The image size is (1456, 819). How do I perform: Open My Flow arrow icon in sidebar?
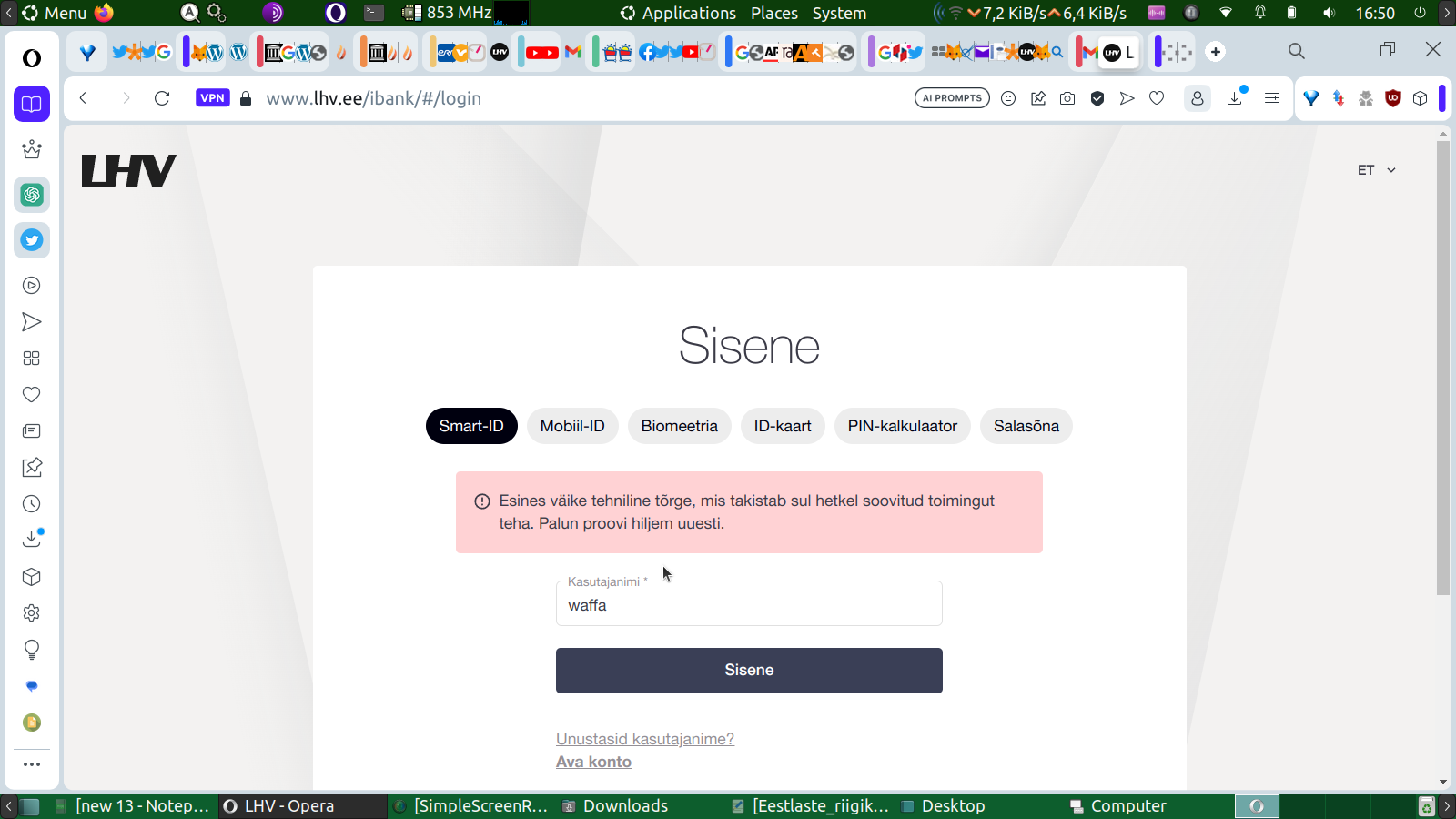[x=32, y=322]
